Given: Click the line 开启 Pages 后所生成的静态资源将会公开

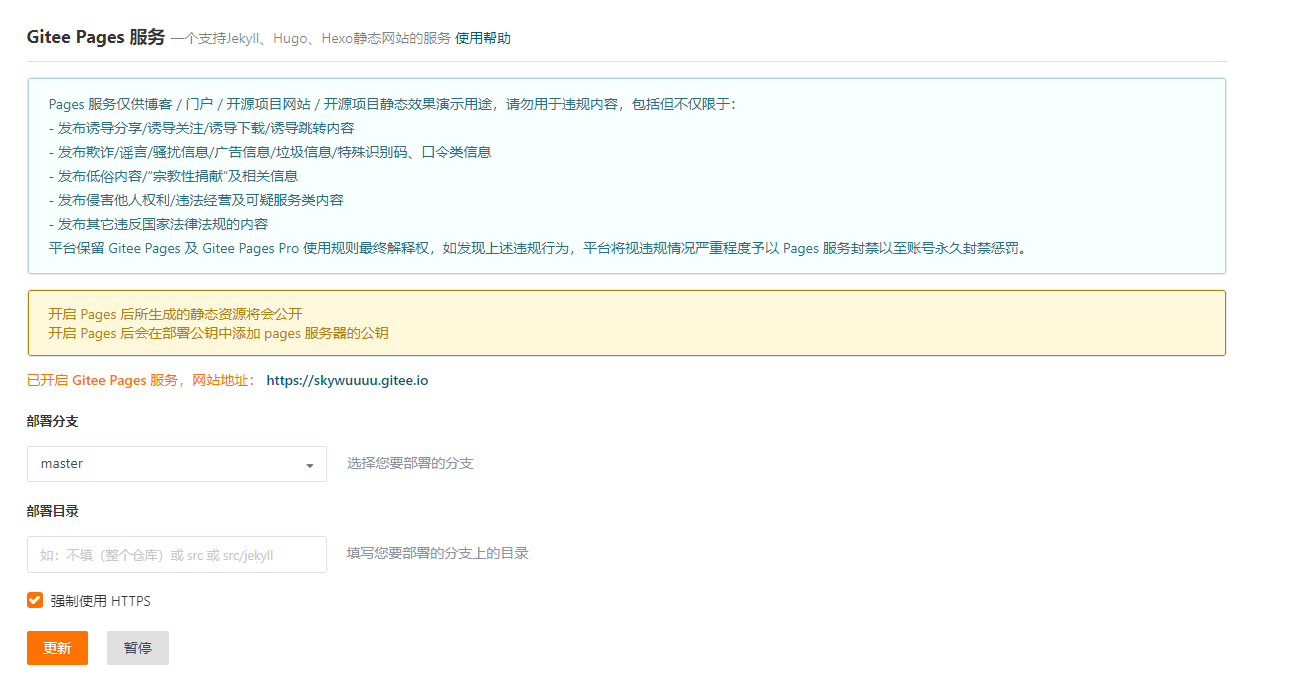Looking at the screenshot, I should 175,314.
